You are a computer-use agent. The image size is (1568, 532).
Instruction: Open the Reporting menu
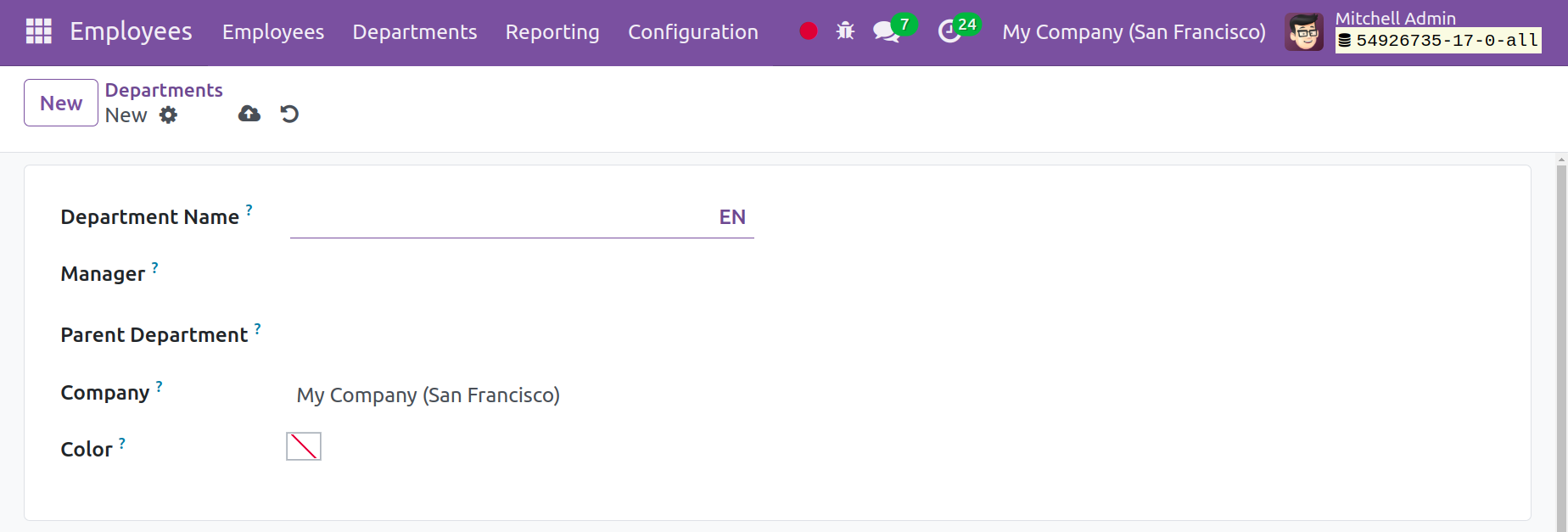[x=552, y=32]
